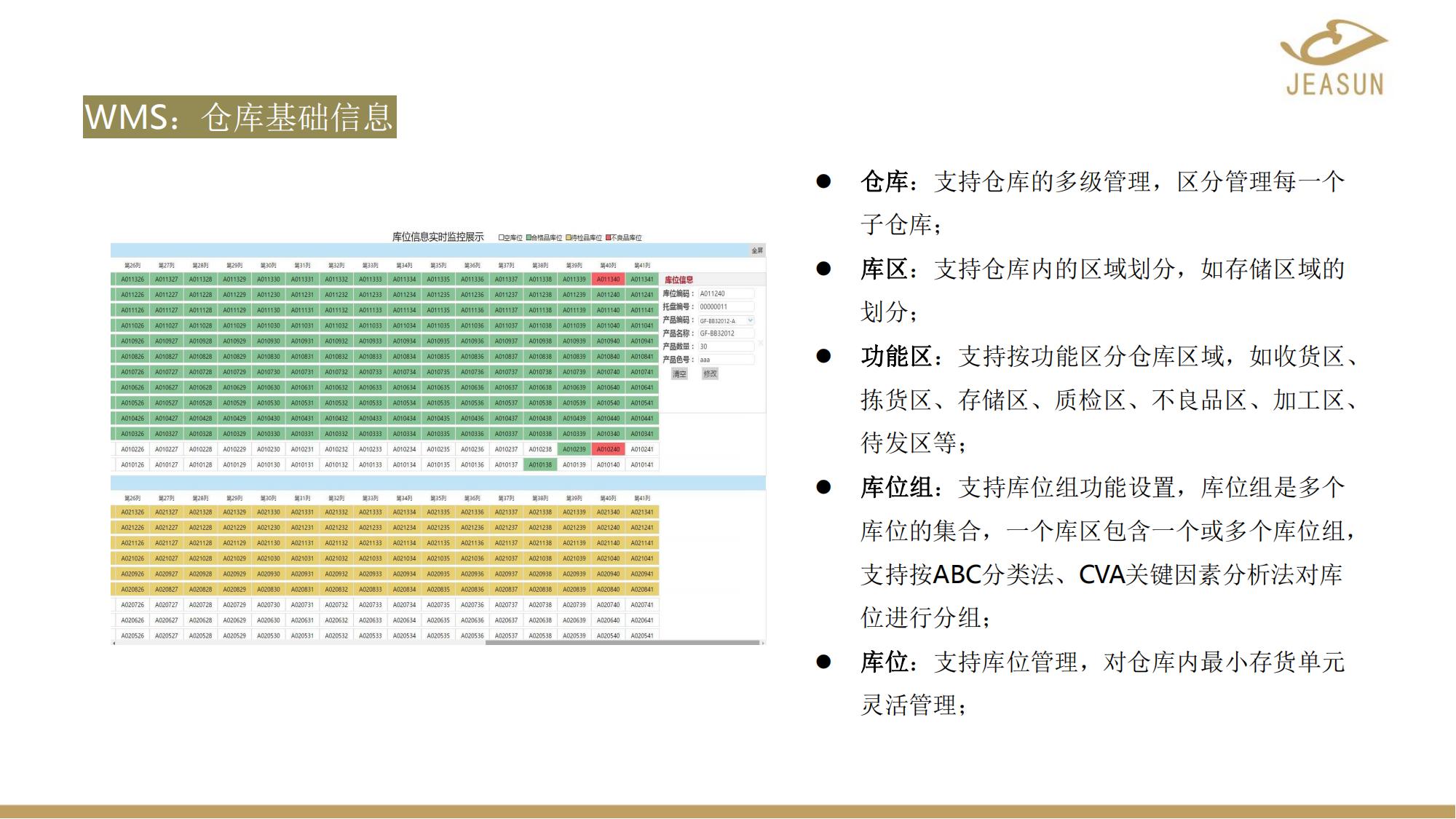Select green storage cell A010239

pyautogui.click(x=574, y=450)
